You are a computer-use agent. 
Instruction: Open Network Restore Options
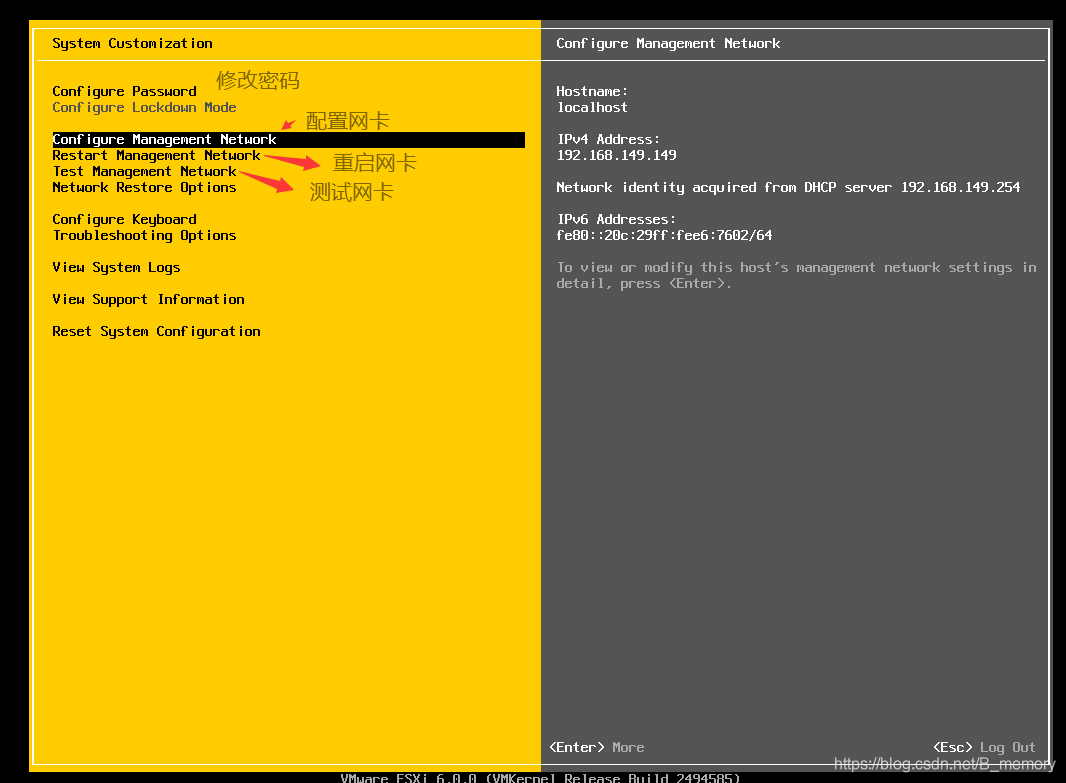pos(144,188)
